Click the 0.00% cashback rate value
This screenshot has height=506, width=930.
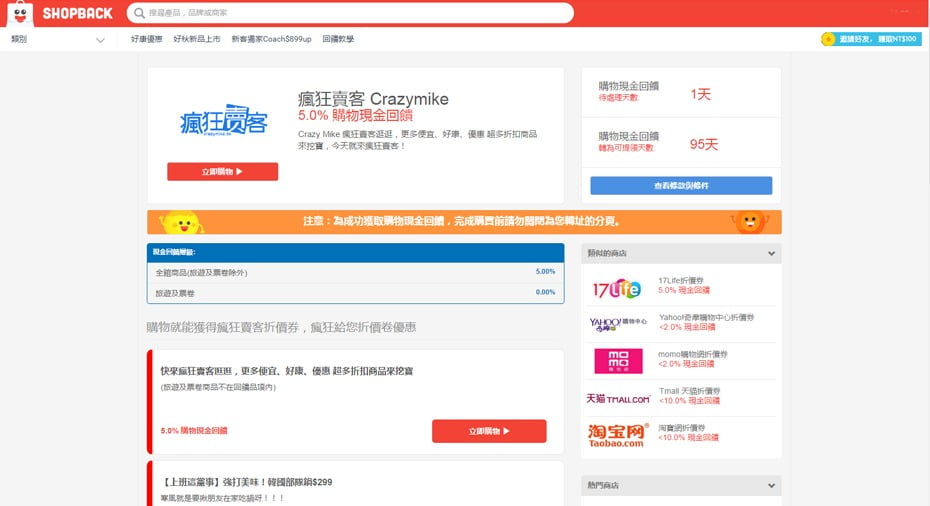pyautogui.click(x=545, y=292)
